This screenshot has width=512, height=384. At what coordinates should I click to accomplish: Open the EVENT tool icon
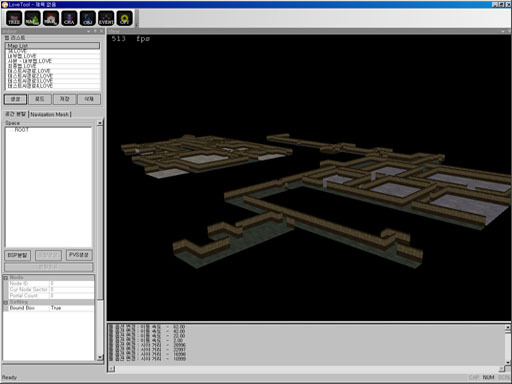coord(106,18)
